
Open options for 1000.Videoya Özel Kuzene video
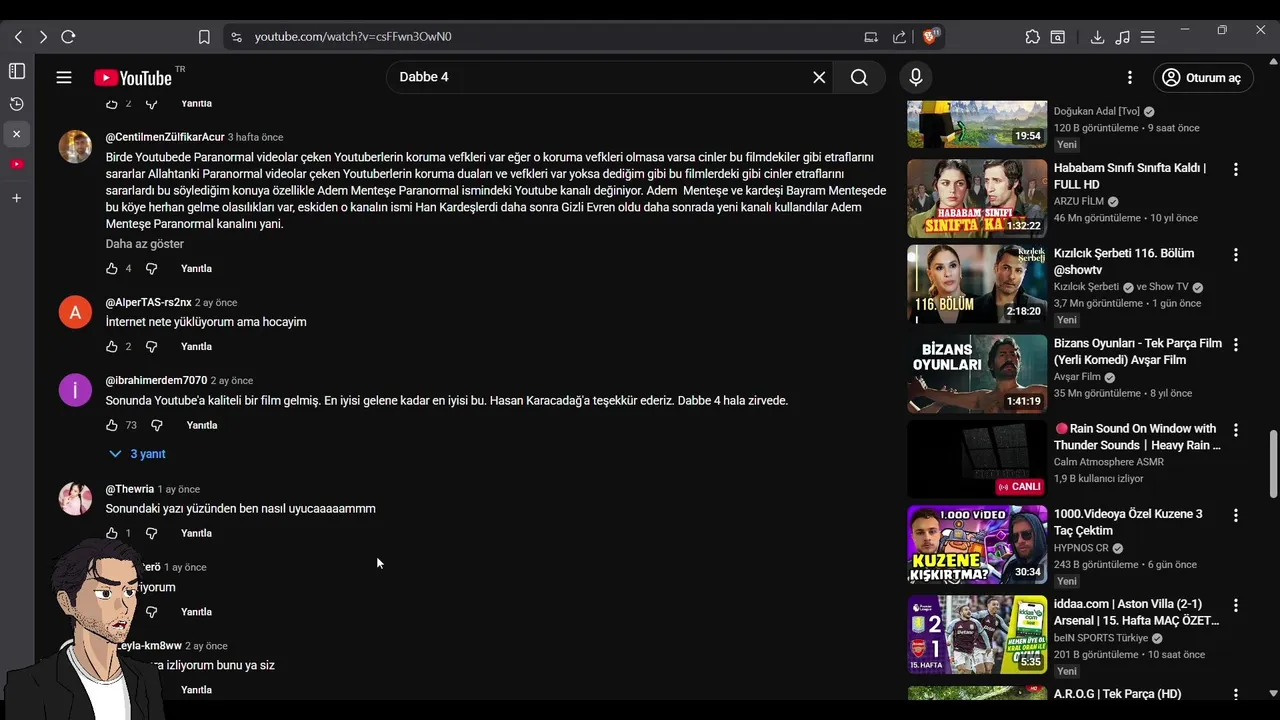pos(1236,516)
